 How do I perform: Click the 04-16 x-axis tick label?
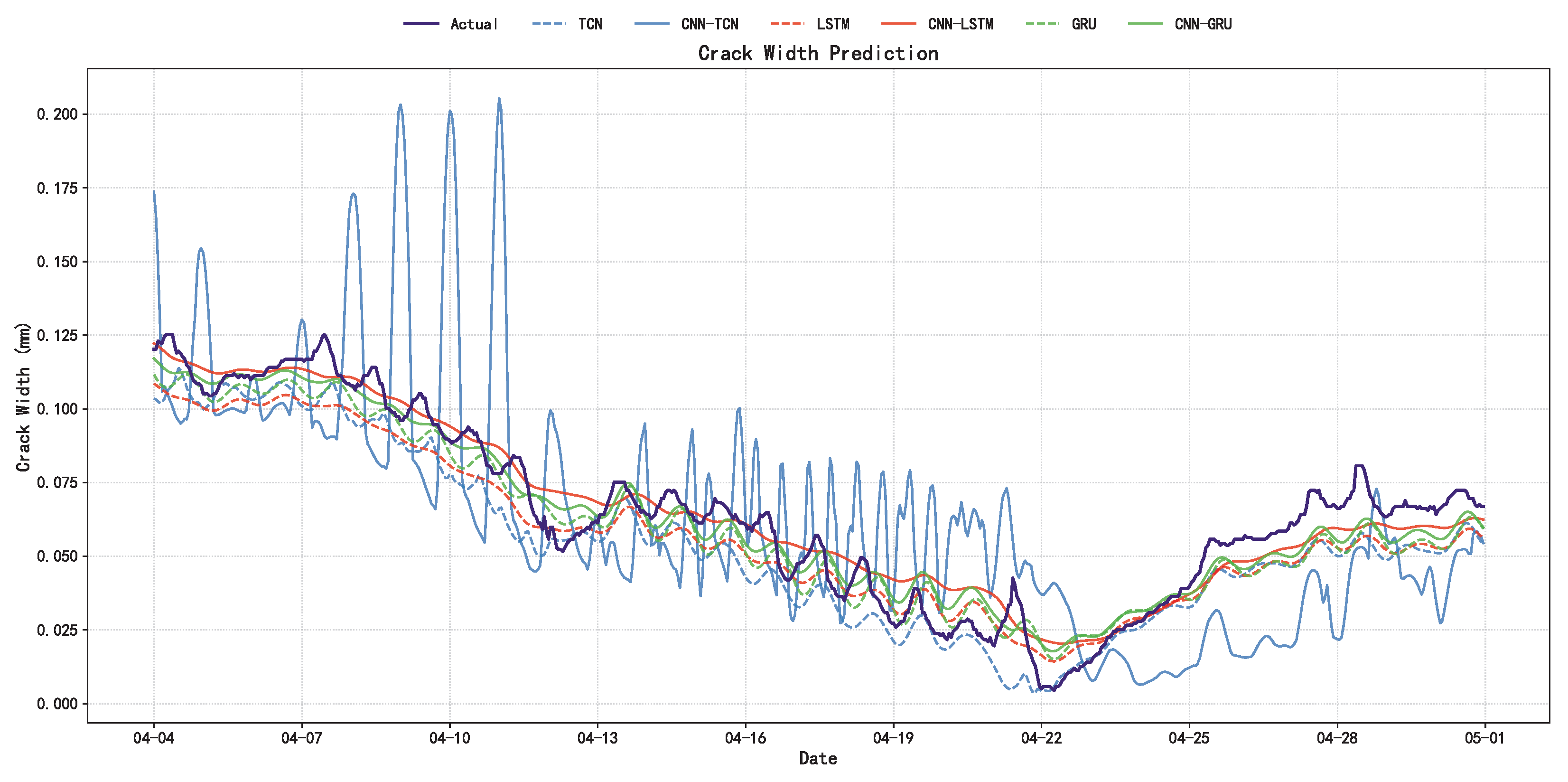click(745, 738)
